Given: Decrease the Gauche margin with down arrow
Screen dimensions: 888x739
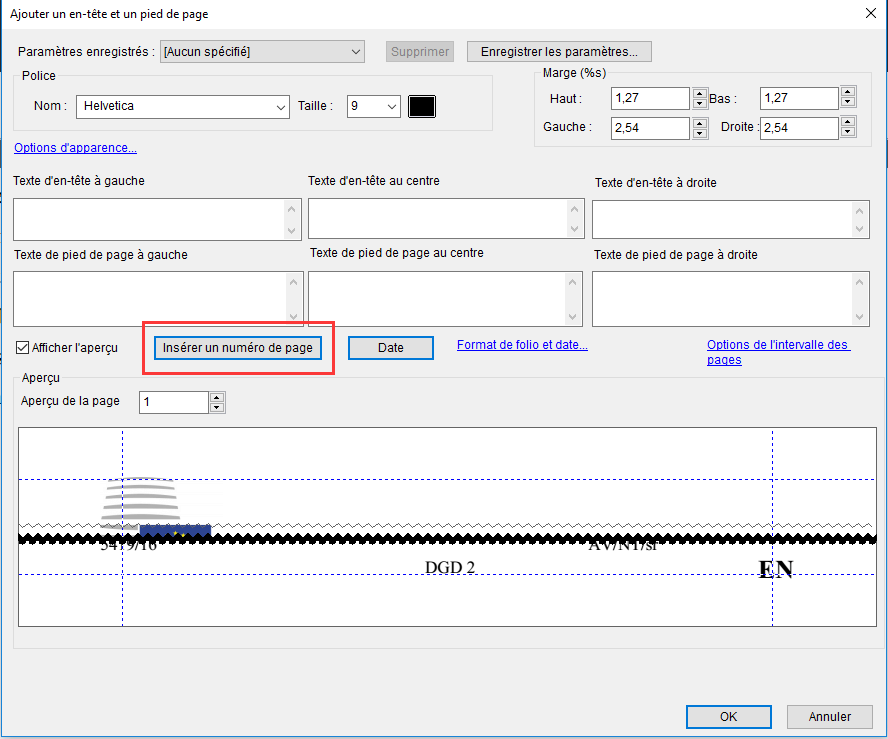Looking at the screenshot, I should [x=698, y=133].
